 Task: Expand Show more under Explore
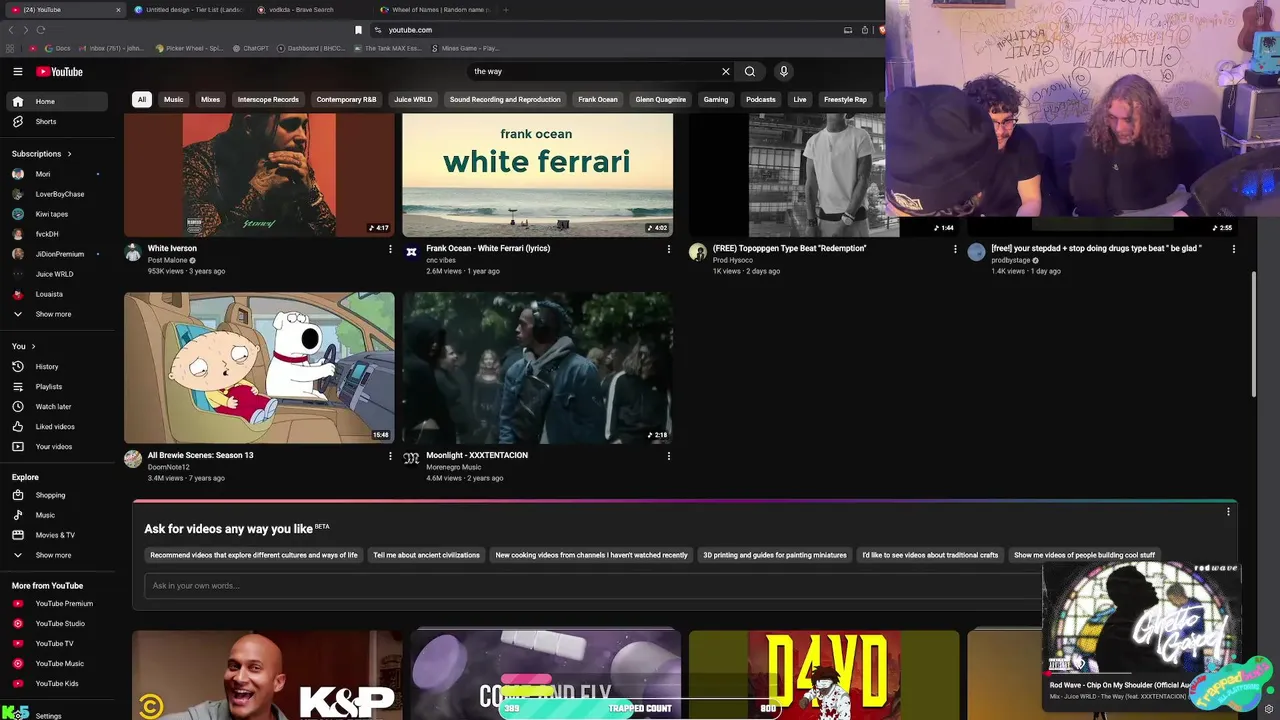click(58, 555)
